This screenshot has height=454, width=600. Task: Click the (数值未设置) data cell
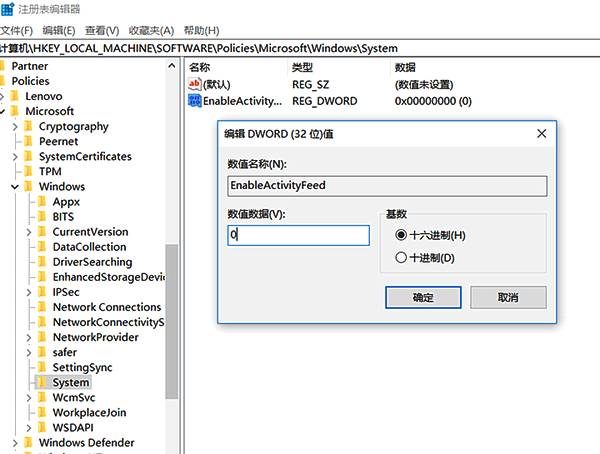point(424,84)
